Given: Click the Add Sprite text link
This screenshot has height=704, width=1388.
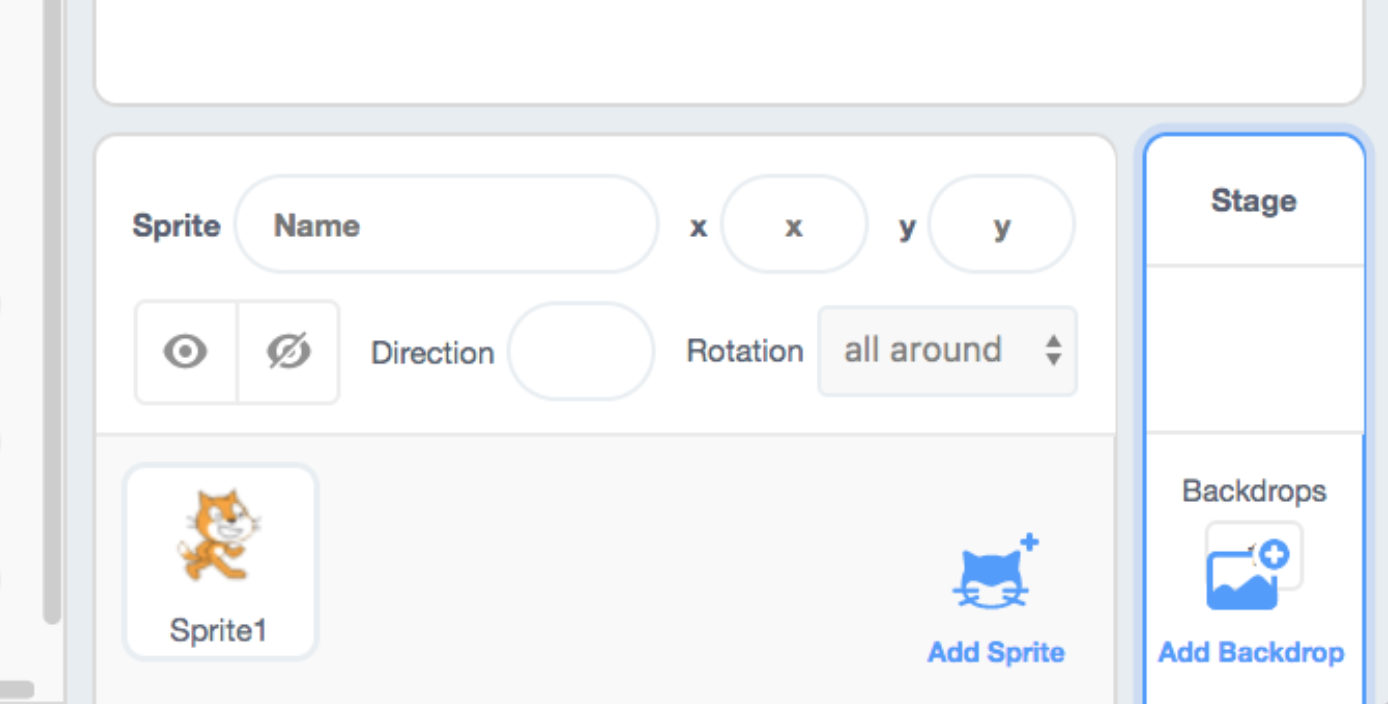Looking at the screenshot, I should [x=995, y=652].
